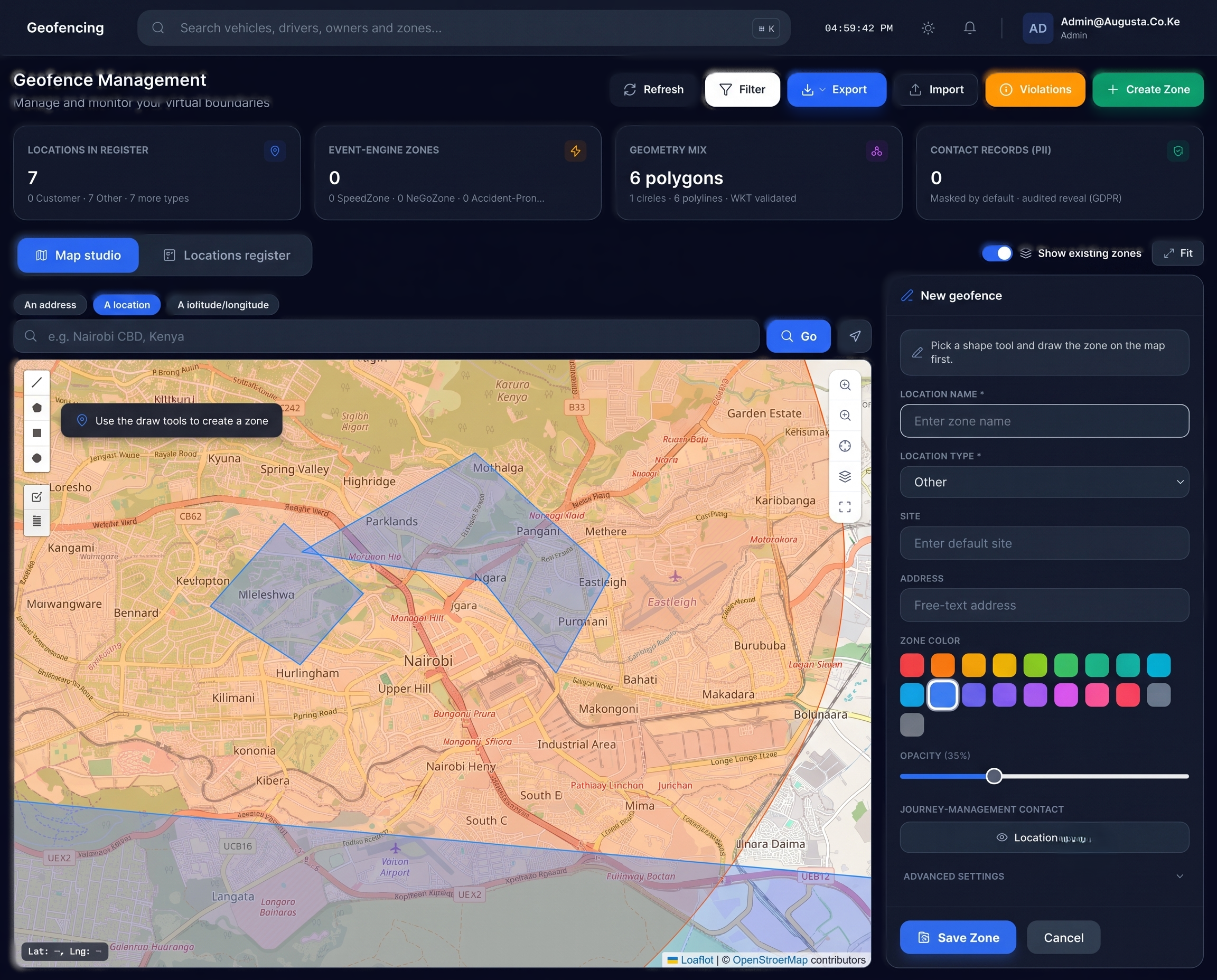Image resolution: width=1217 pixels, height=980 pixels.
Task: Focus the top vehicles and drivers search field
Action: pyautogui.click(x=464, y=27)
